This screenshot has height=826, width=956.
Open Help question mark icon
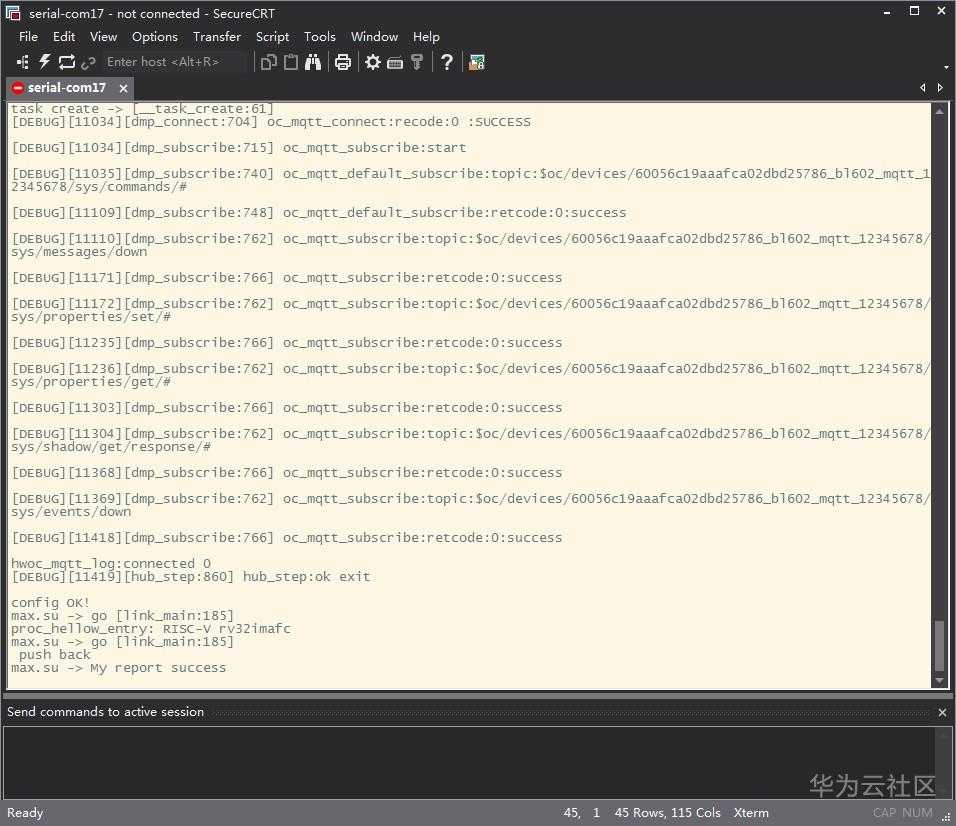[446, 62]
